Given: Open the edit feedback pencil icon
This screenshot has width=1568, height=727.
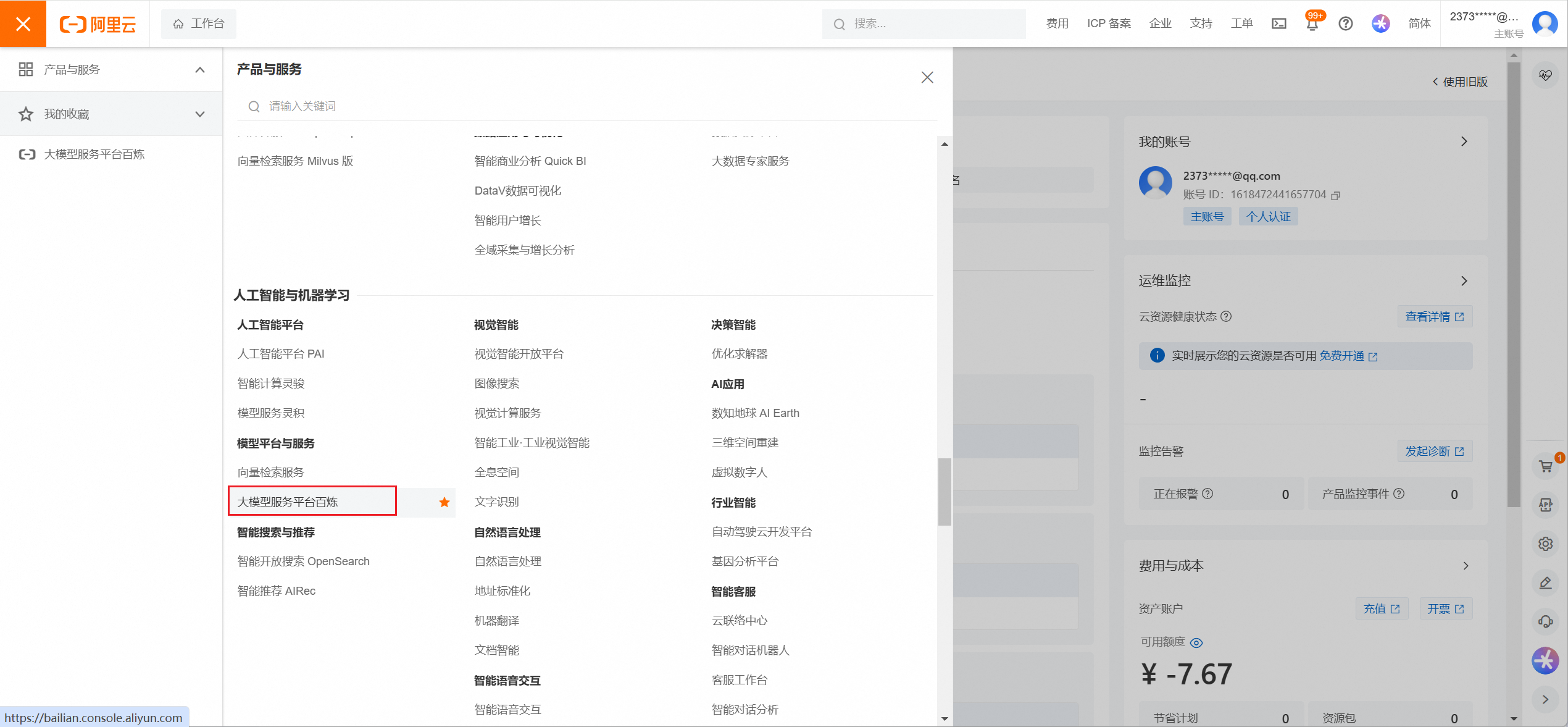Looking at the screenshot, I should pyautogui.click(x=1546, y=582).
